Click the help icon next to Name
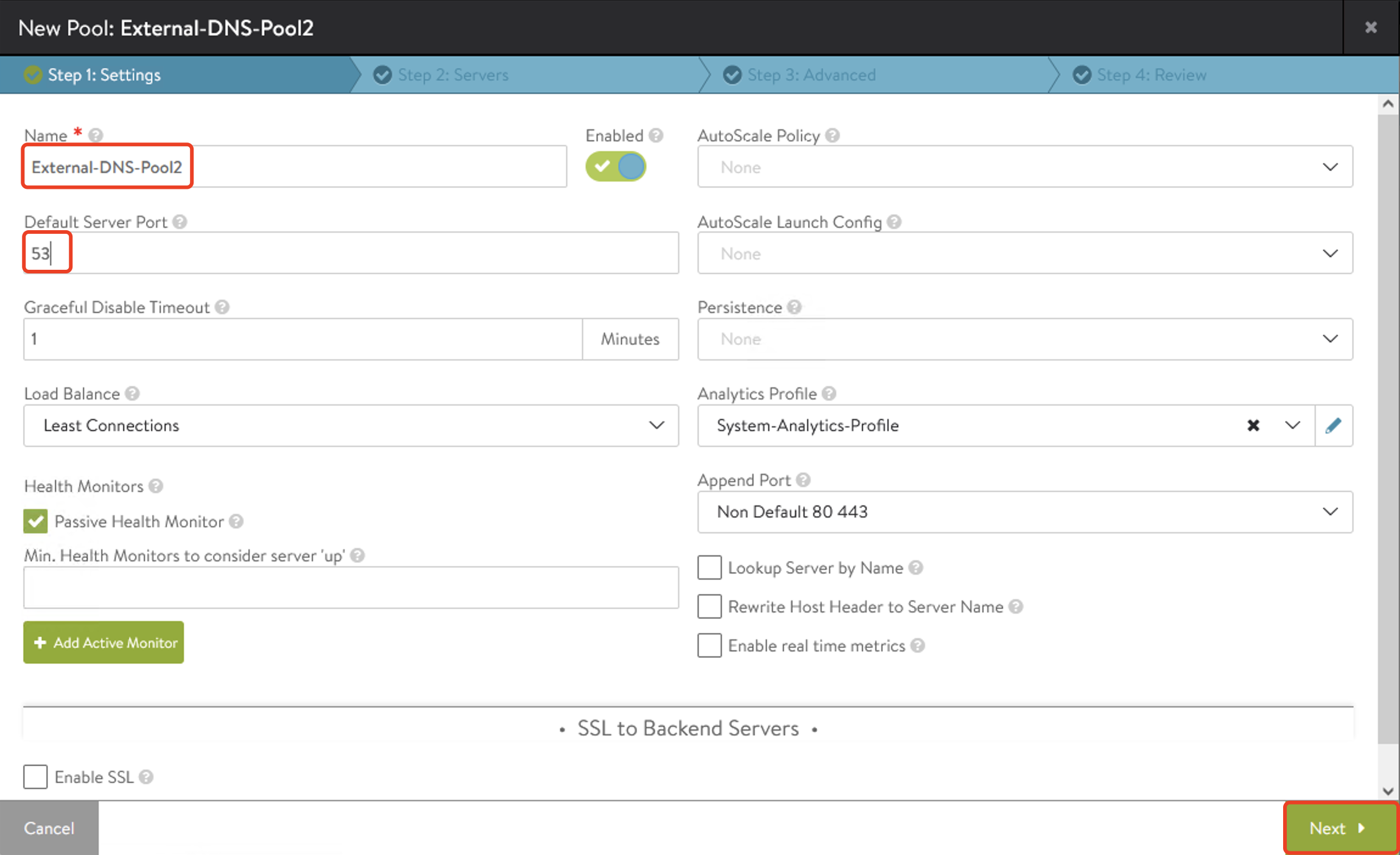This screenshot has height=855, width=1400. pyautogui.click(x=96, y=135)
